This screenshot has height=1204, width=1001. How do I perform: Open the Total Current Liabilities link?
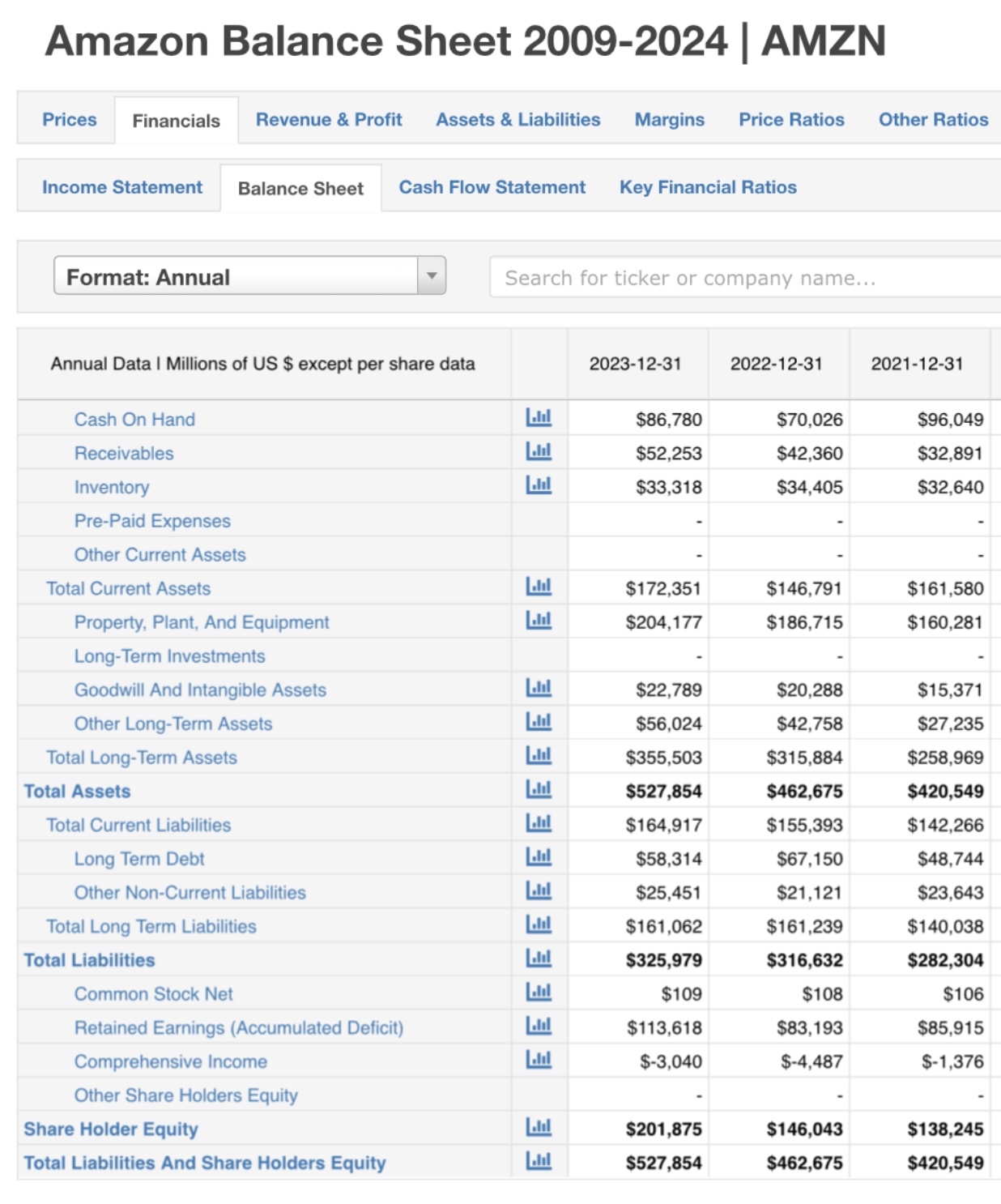pos(138,825)
